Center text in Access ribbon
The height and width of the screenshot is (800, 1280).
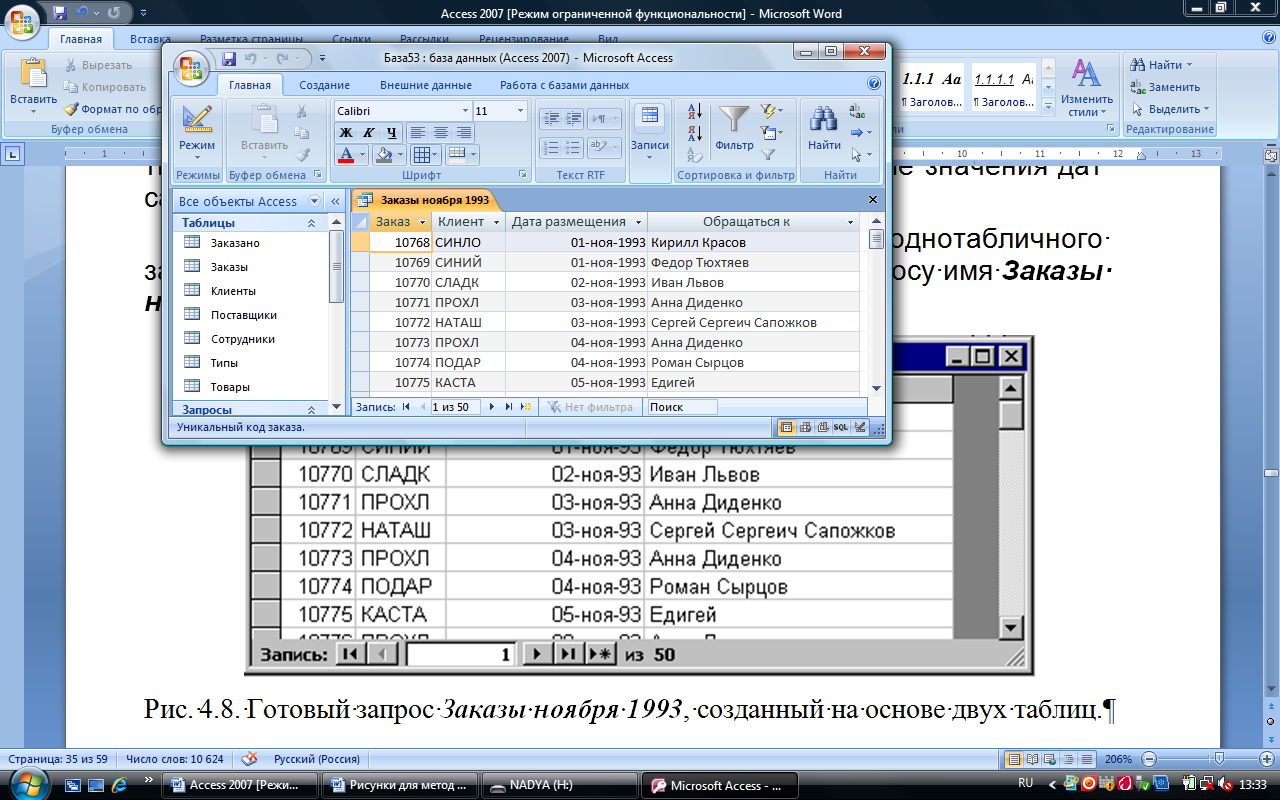pos(441,132)
